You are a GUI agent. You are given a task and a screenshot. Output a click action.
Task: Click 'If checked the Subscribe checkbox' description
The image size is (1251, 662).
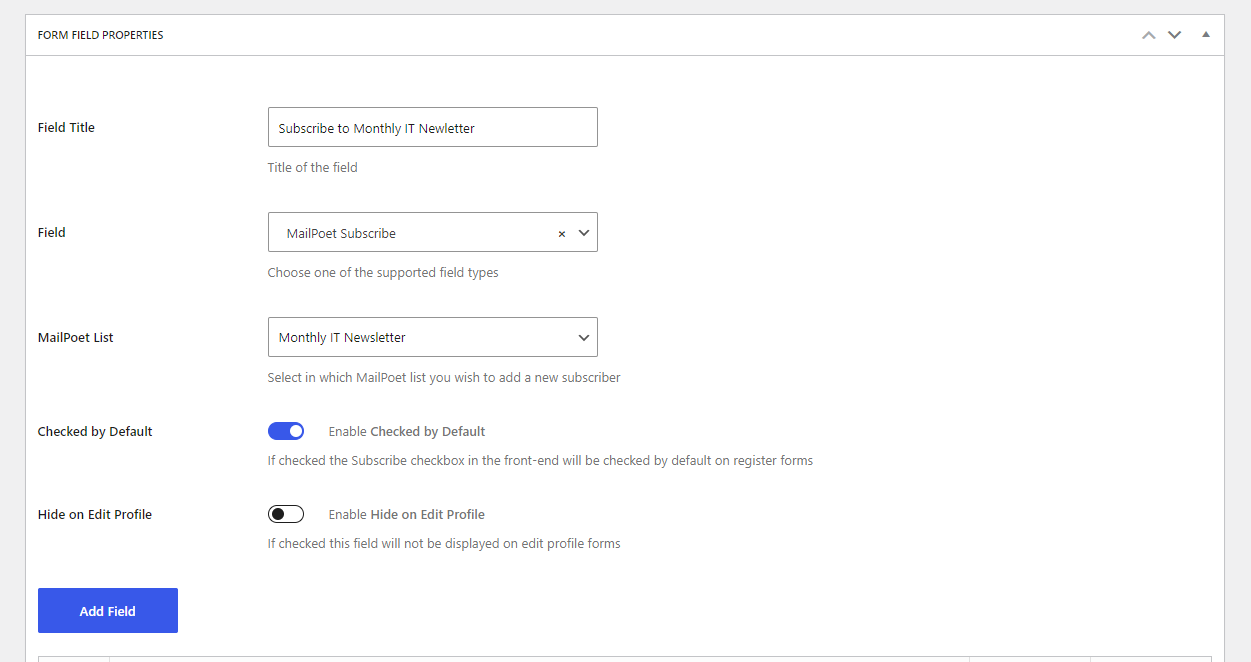tap(540, 460)
